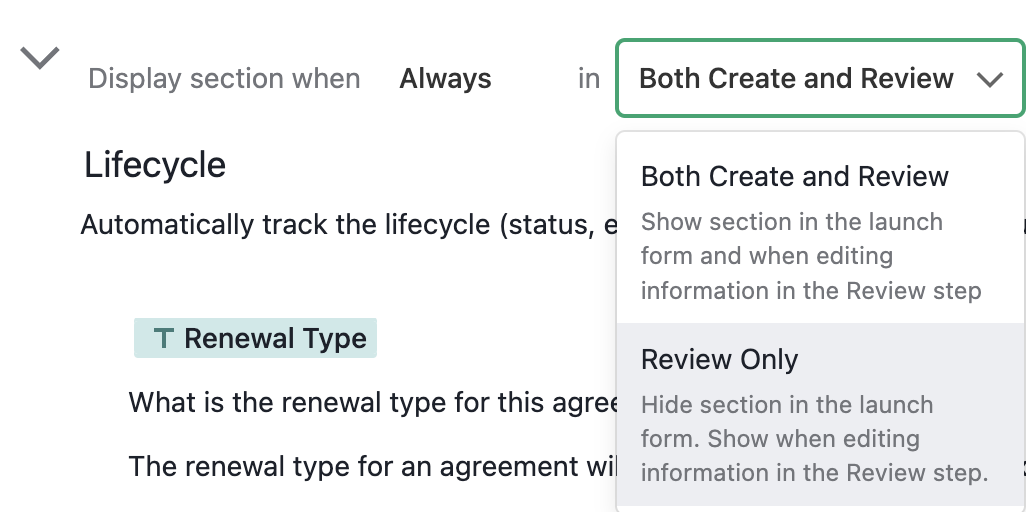Click 'form. Show when editing' under Review Only
The width and height of the screenshot is (1026, 512).
[781, 439]
